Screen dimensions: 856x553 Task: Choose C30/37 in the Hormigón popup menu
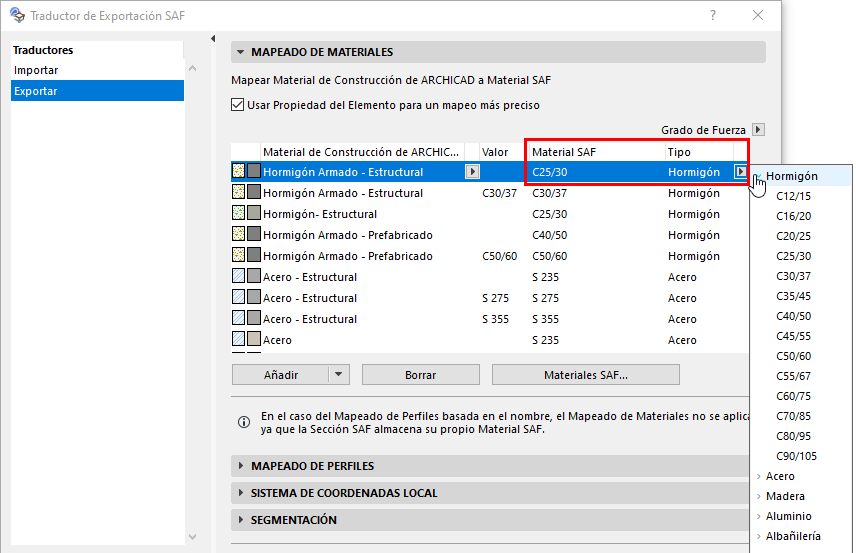click(x=793, y=276)
